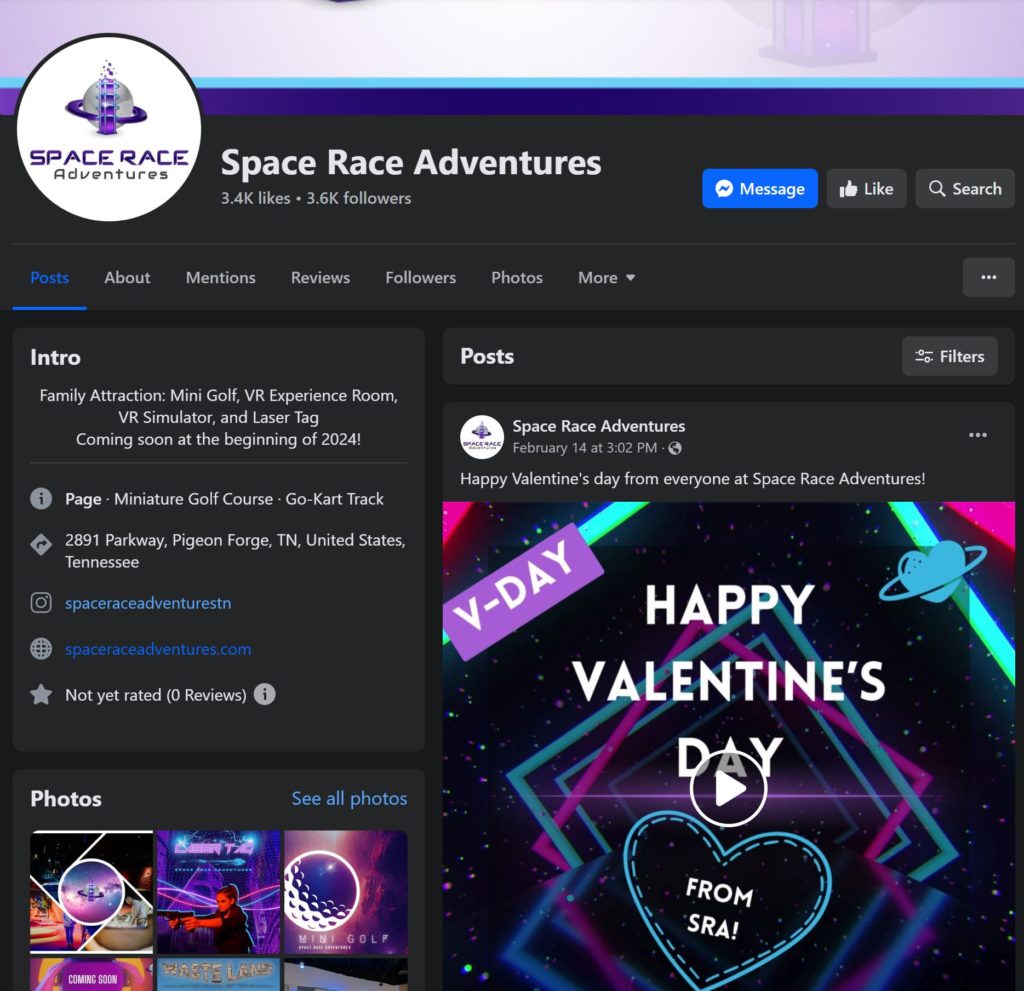This screenshot has height=991, width=1024.
Task: Open the Space Race Adventures profile picture
Action: [109, 127]
